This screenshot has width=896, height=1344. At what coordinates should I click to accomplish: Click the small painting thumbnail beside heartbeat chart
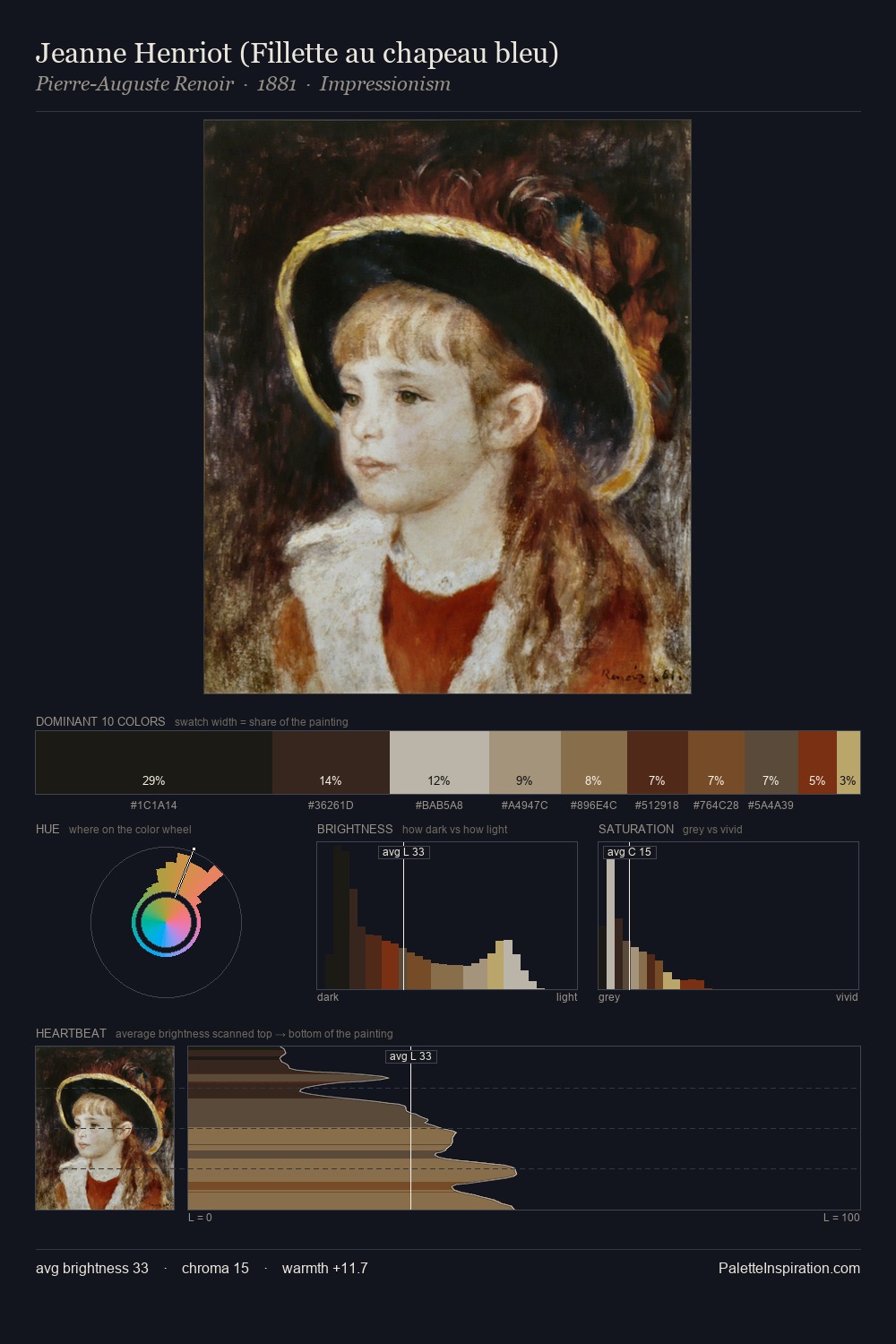click(x=105, y=1128)
